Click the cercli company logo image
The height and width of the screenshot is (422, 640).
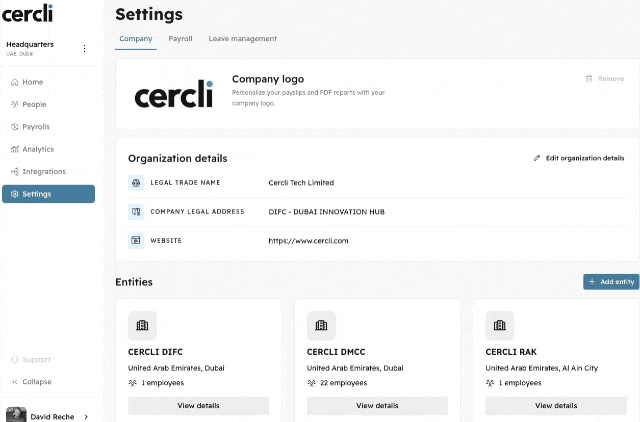tap(174, 94)
